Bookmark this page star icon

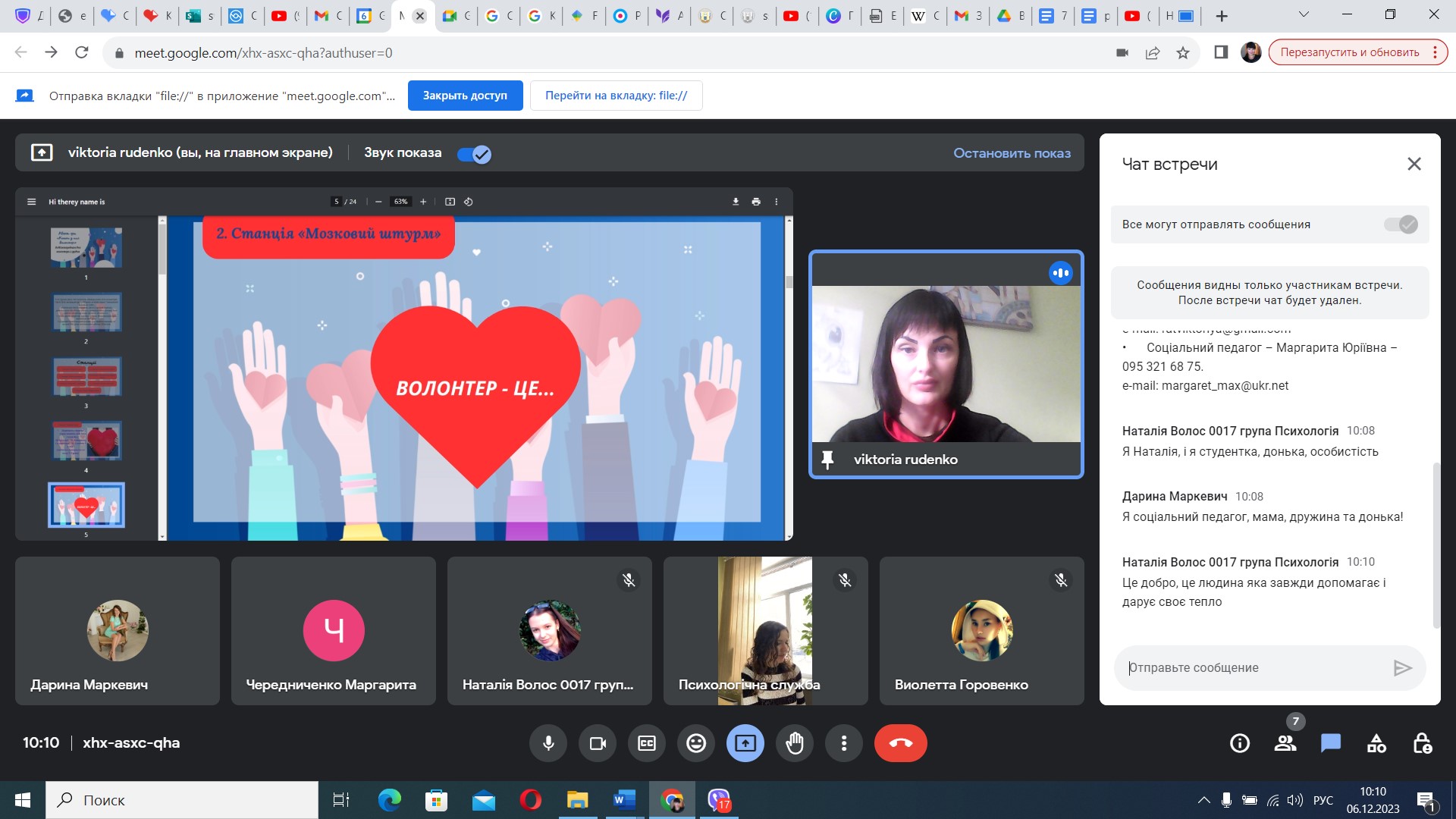click(1183, 52)
